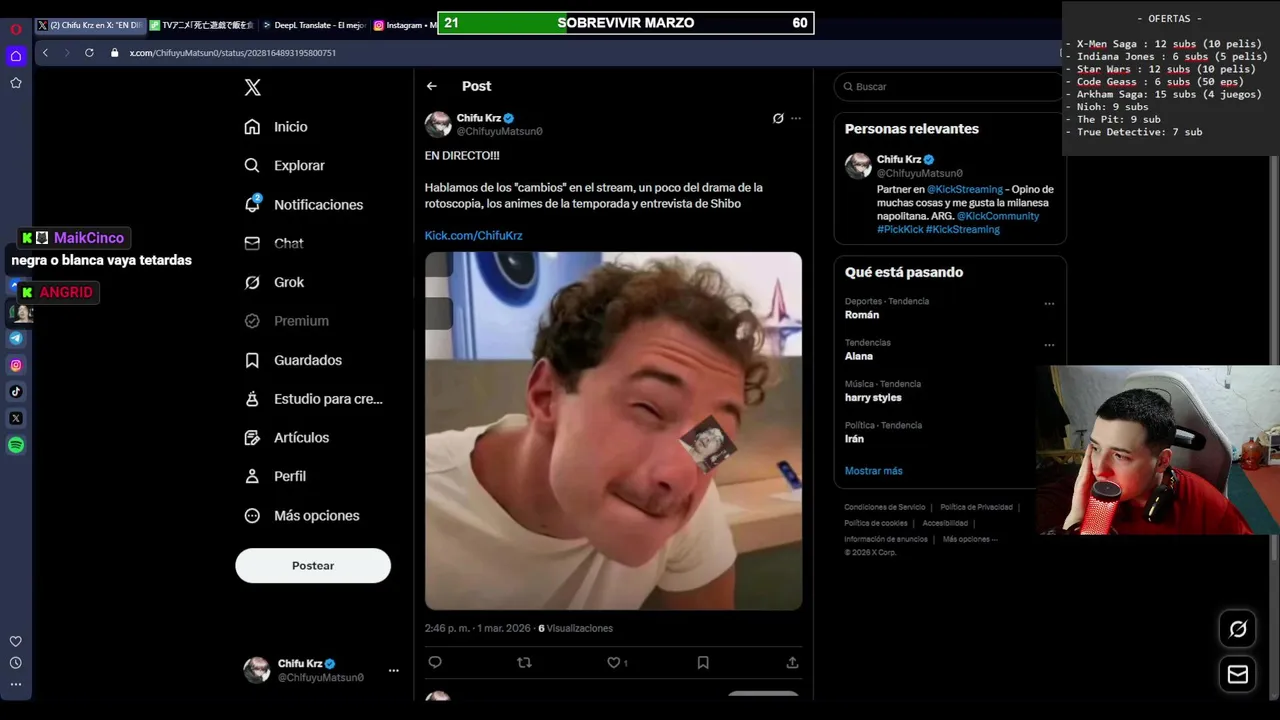1280x720 pixels.
Task: Open Grok in the X sidebar
Action: tap(274, 282)
